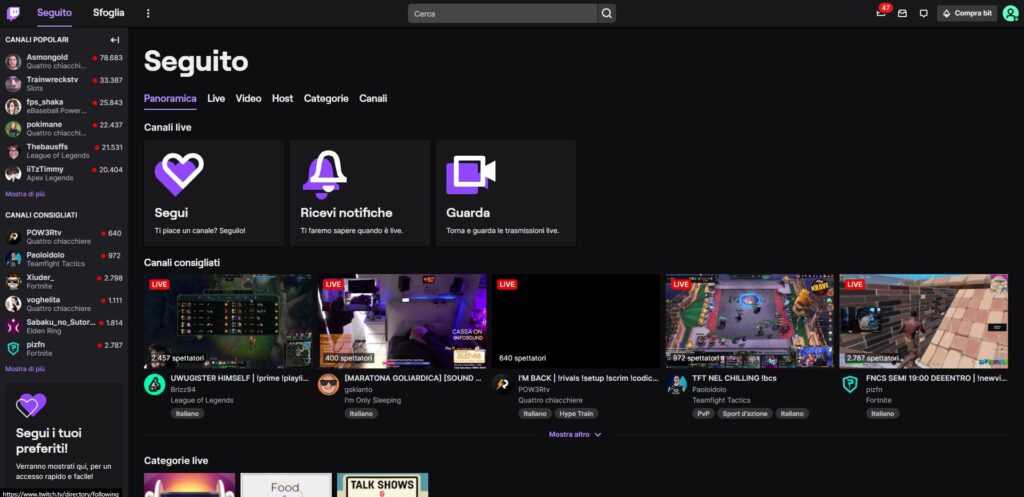Open TFT NEL CHILLING stream title
Screen dimensions: 1024x497
coord(734,379)
